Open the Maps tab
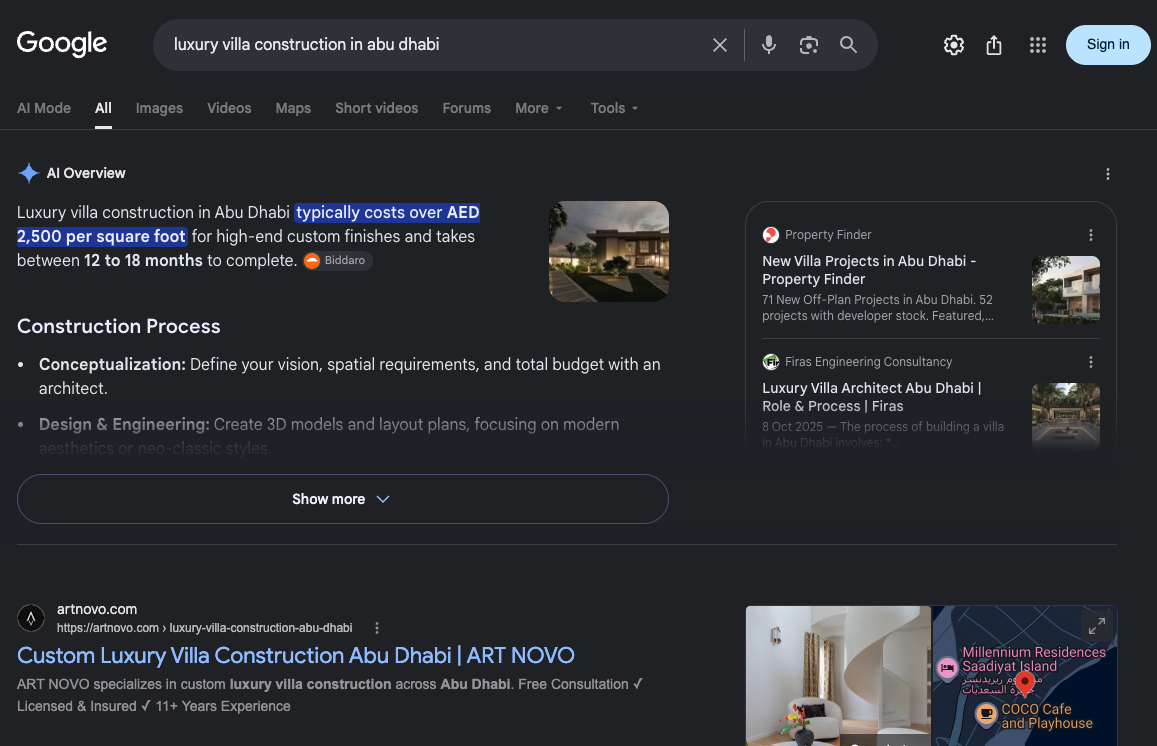This screenshot has height=746, width=1157. 293,108
